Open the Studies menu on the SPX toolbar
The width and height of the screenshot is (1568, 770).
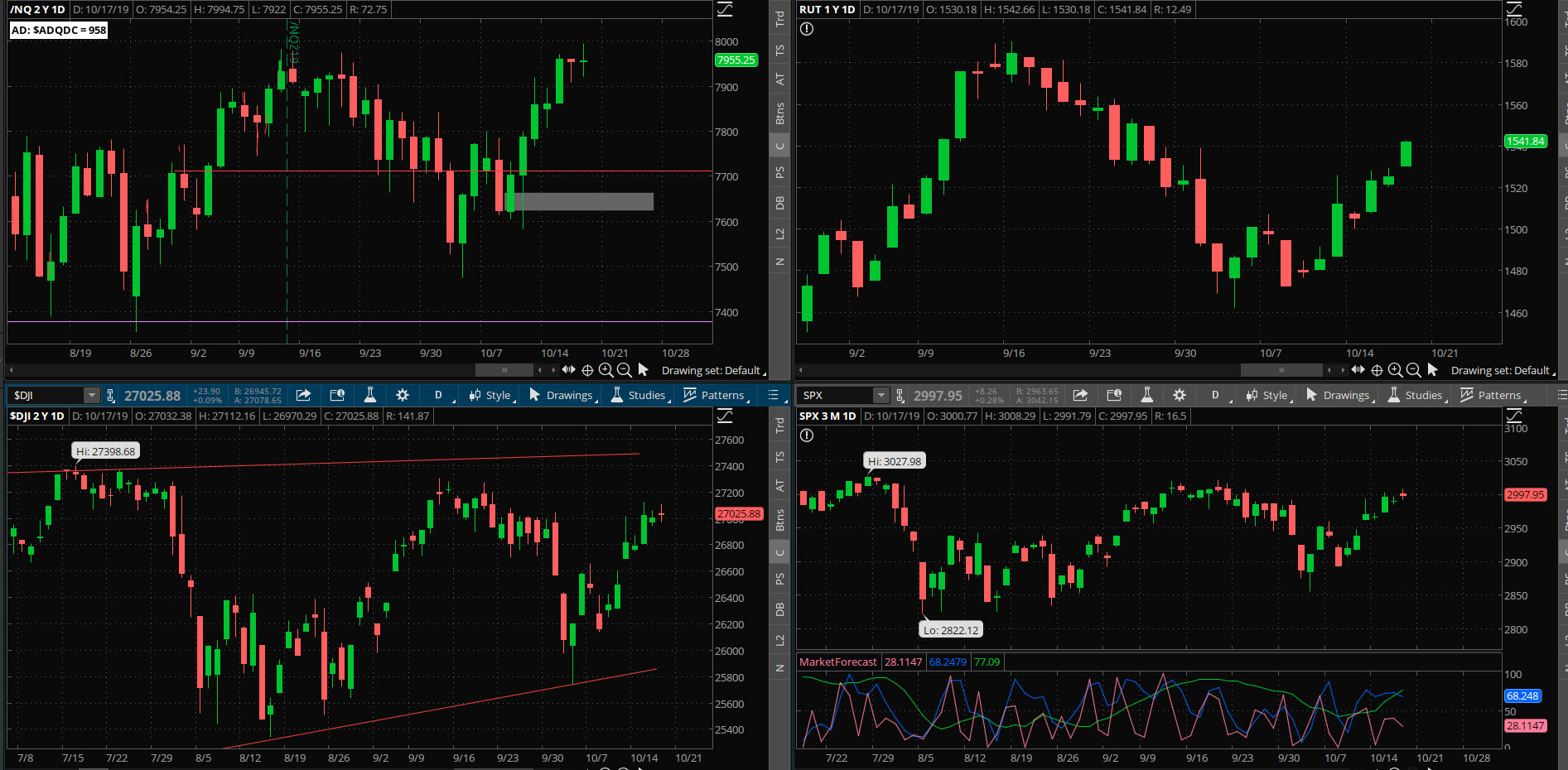1417,395
